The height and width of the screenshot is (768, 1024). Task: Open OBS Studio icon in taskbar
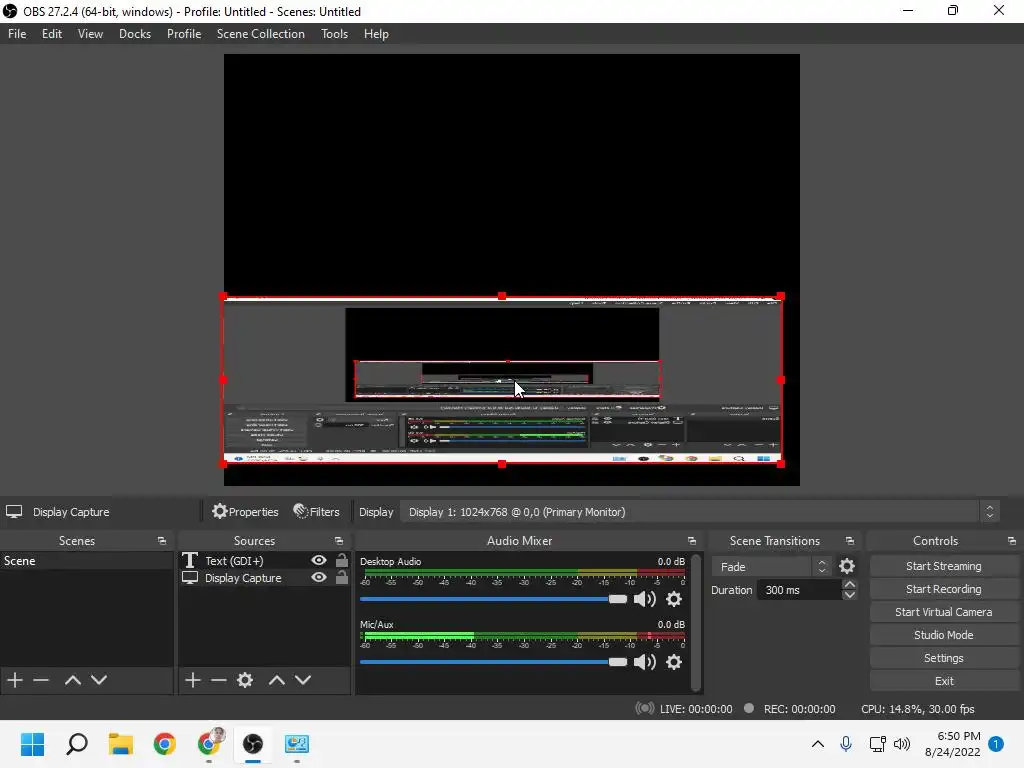(x=253, y=744)
